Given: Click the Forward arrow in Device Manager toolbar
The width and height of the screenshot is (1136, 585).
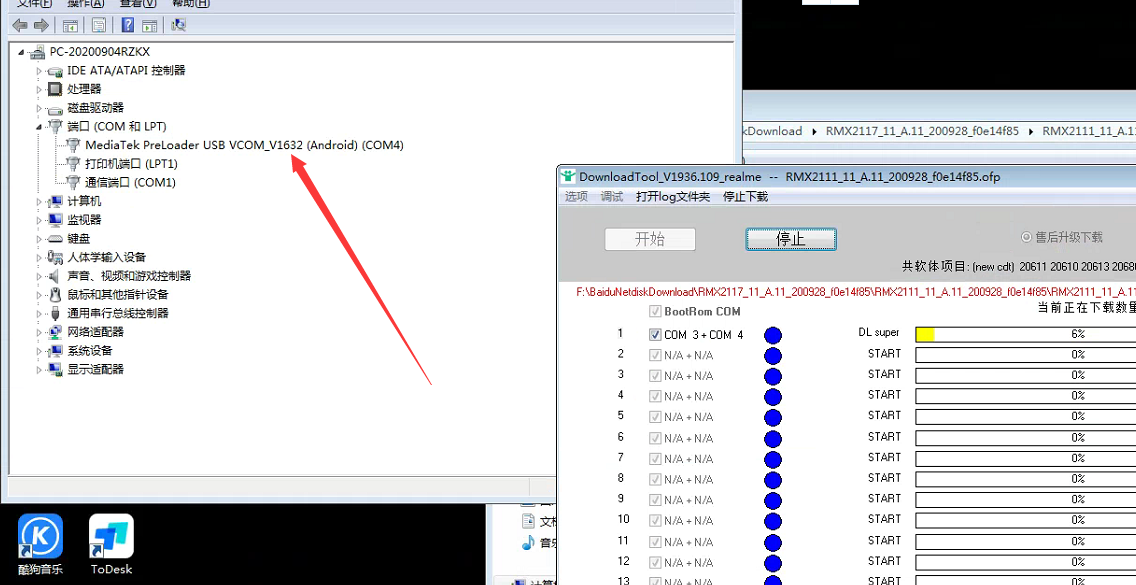Looking at the screenshot, I should (41, 26).
